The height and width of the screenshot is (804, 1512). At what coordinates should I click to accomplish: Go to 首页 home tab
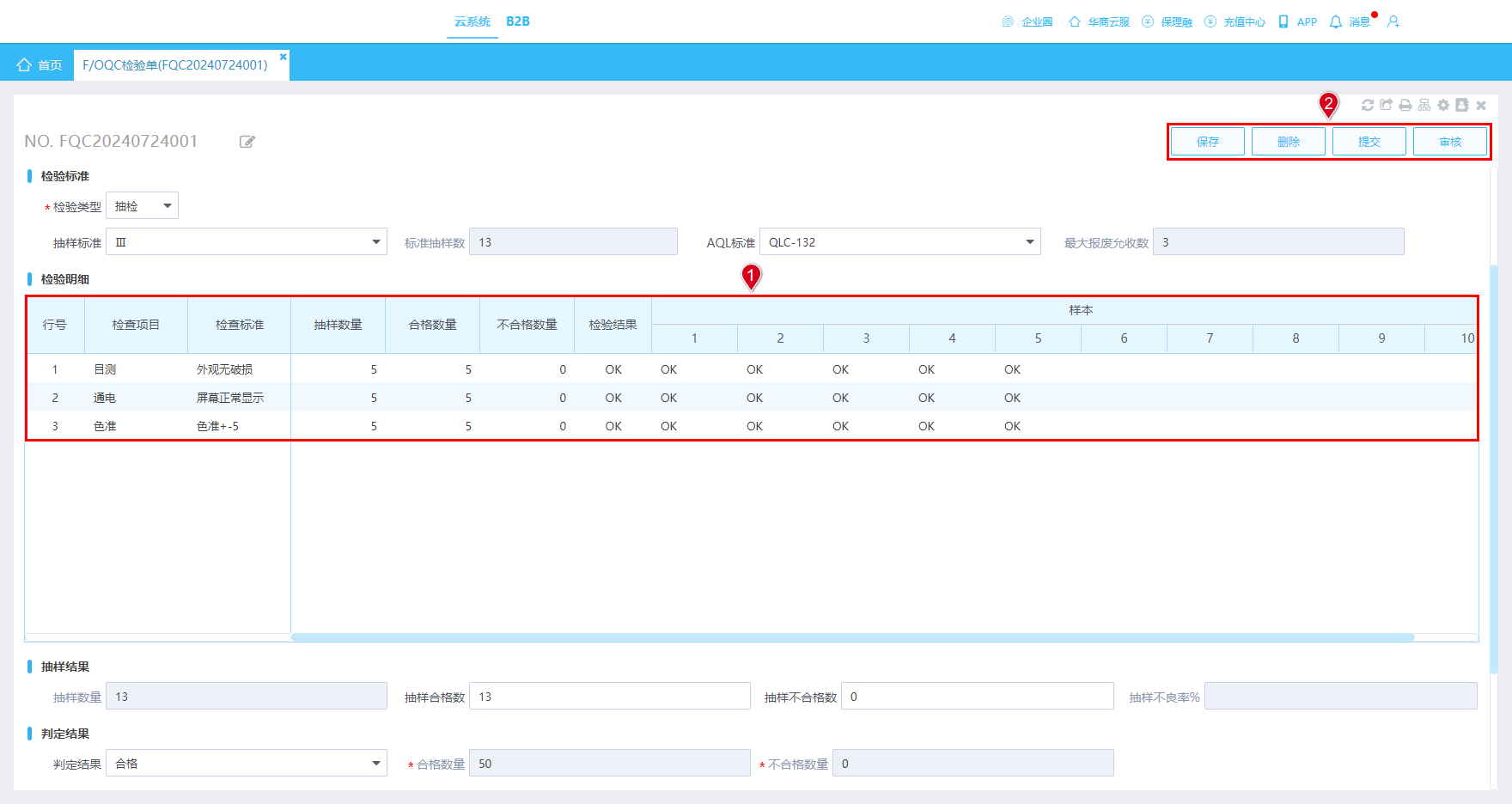click(40, 65)
